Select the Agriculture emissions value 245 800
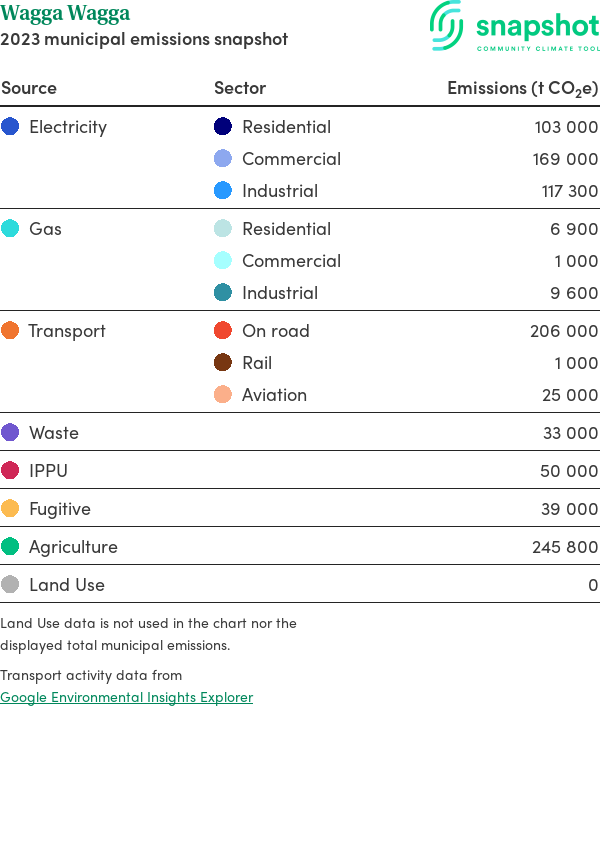Screen dimensions: 600x850 pyautogui.click(x=565, y=547)
